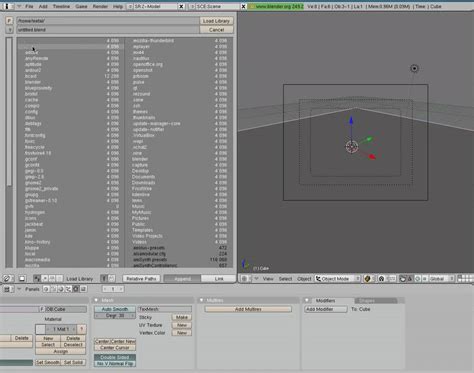Select the cache folder in the file list
474x373 pixels.
(31, 100)
